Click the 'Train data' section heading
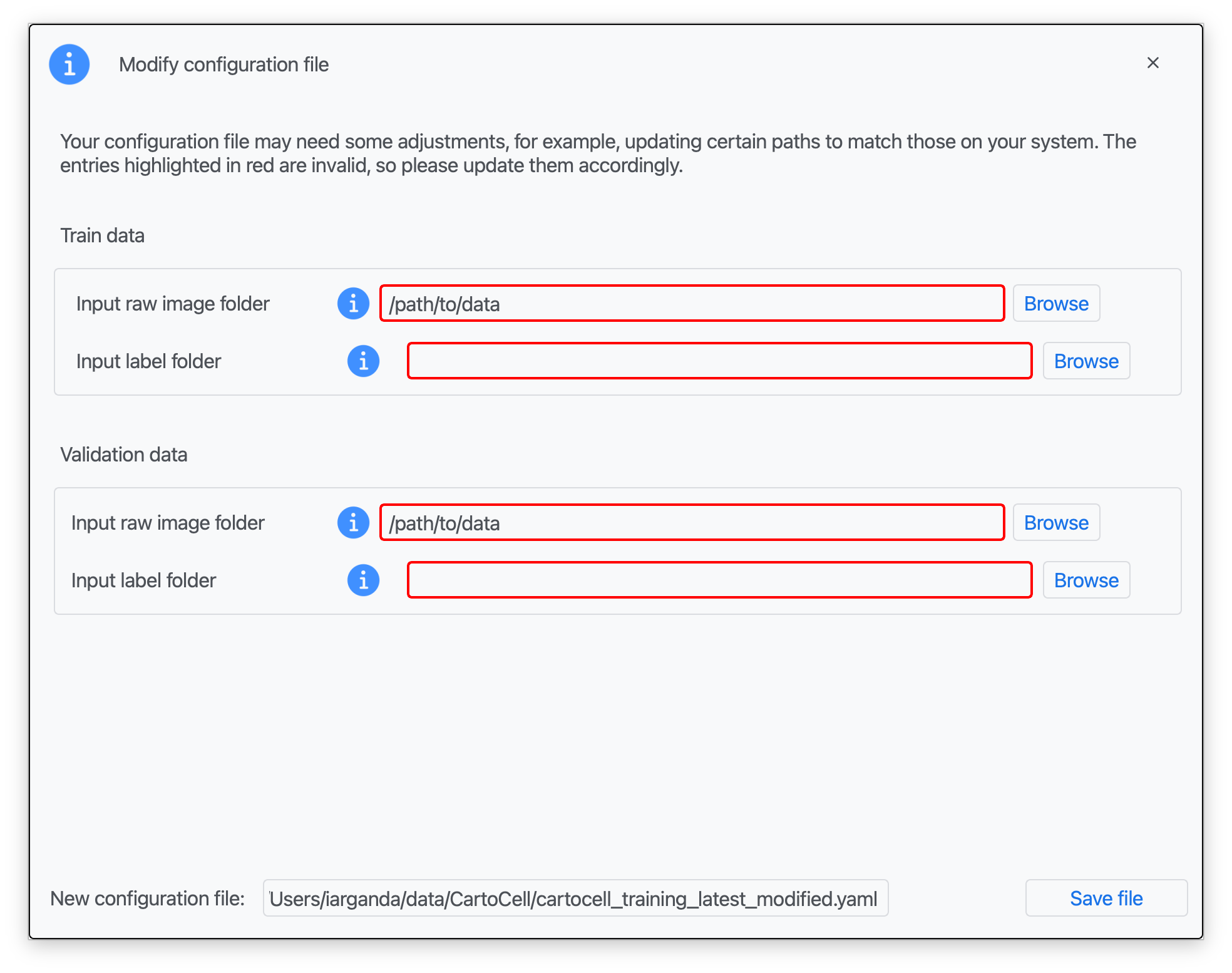Image resolution: width=1232 pixels, height=973 pixels. coord(102,235)
